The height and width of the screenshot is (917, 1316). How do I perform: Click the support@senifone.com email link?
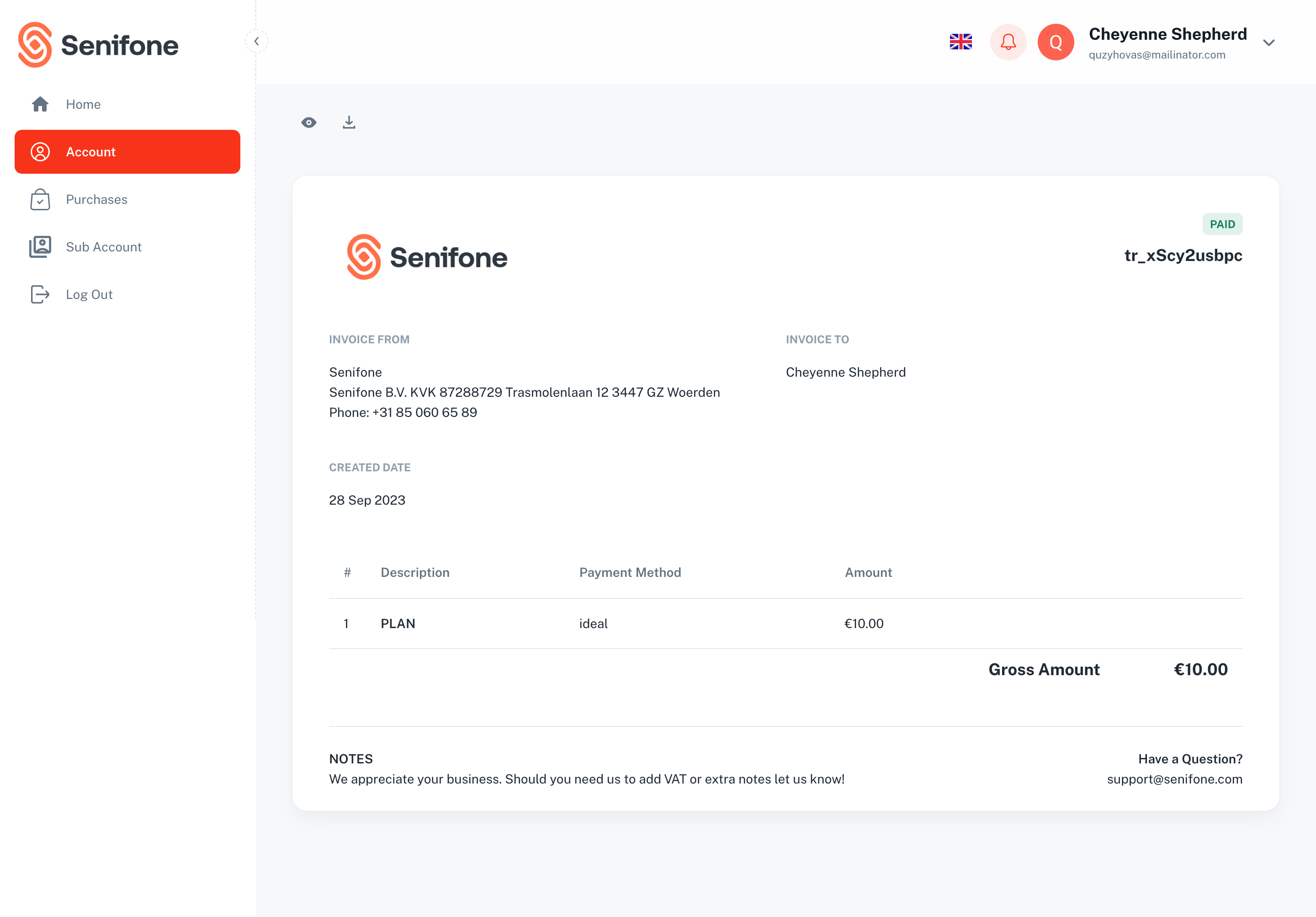point(1174,779)
